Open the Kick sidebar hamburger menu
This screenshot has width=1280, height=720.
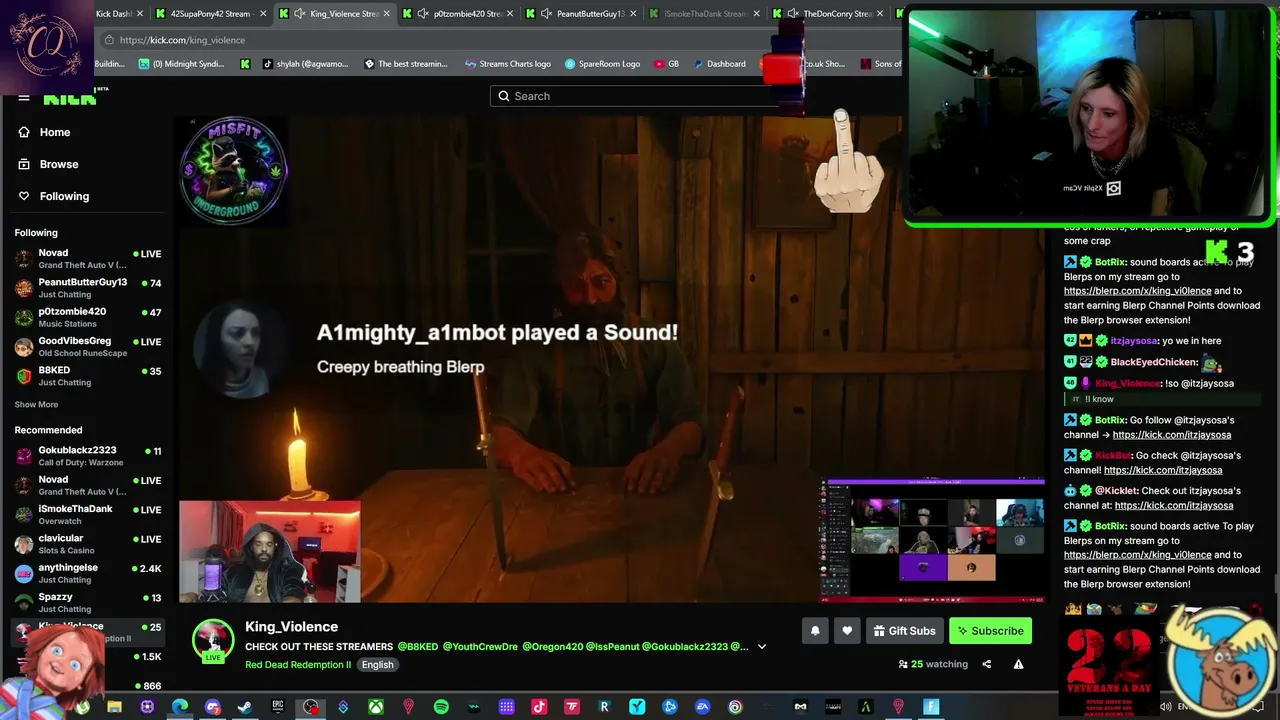(23, 97)
